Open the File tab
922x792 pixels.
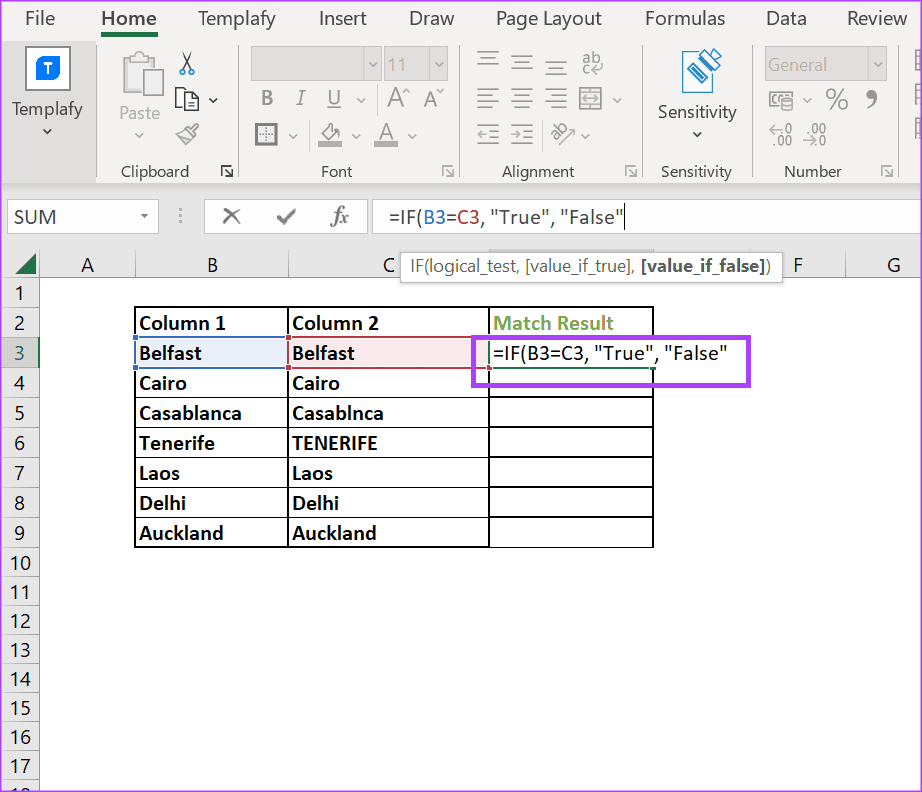[x=40, y=18]
